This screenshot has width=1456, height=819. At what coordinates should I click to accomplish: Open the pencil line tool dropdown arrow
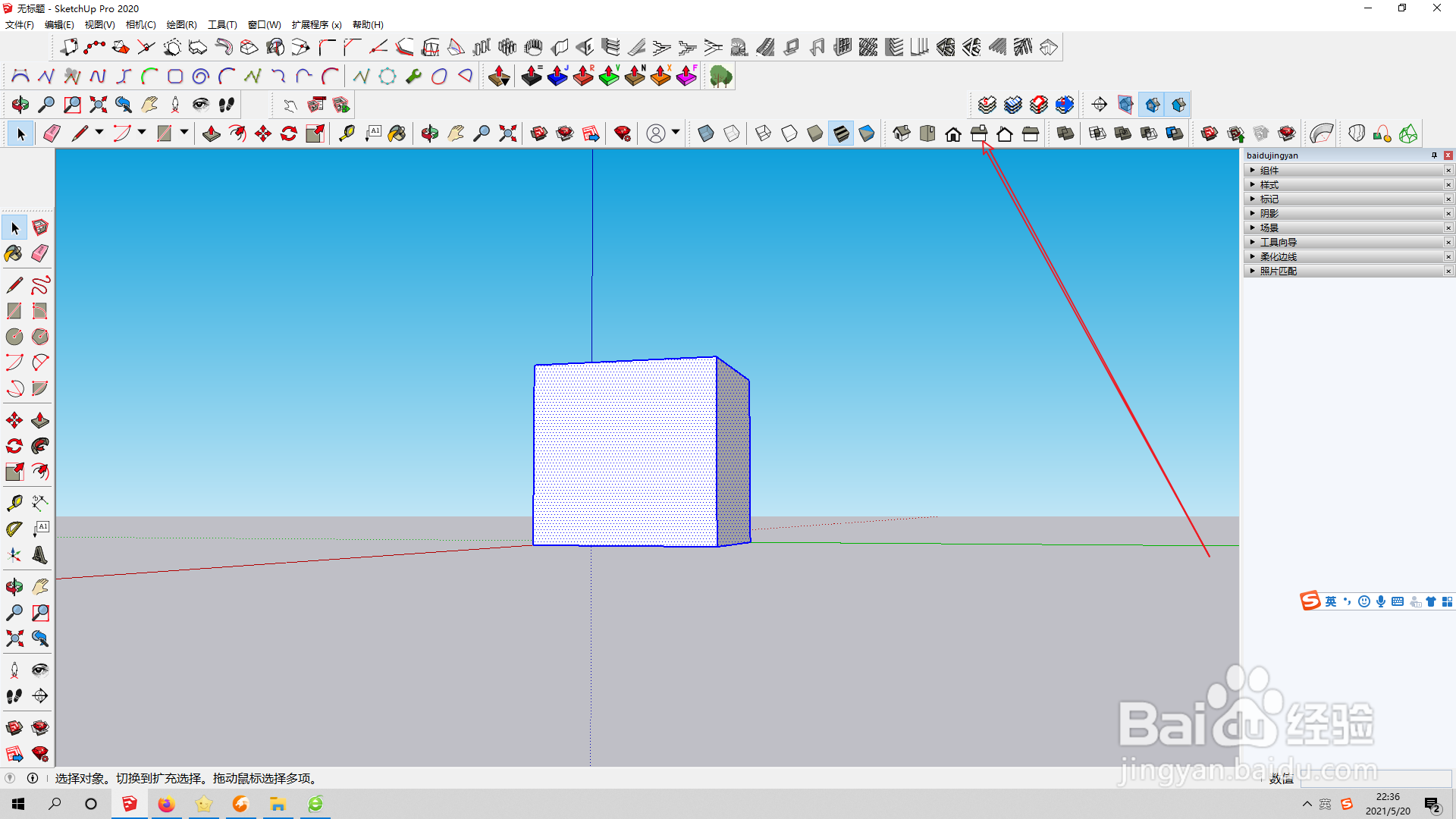point(99,133)
